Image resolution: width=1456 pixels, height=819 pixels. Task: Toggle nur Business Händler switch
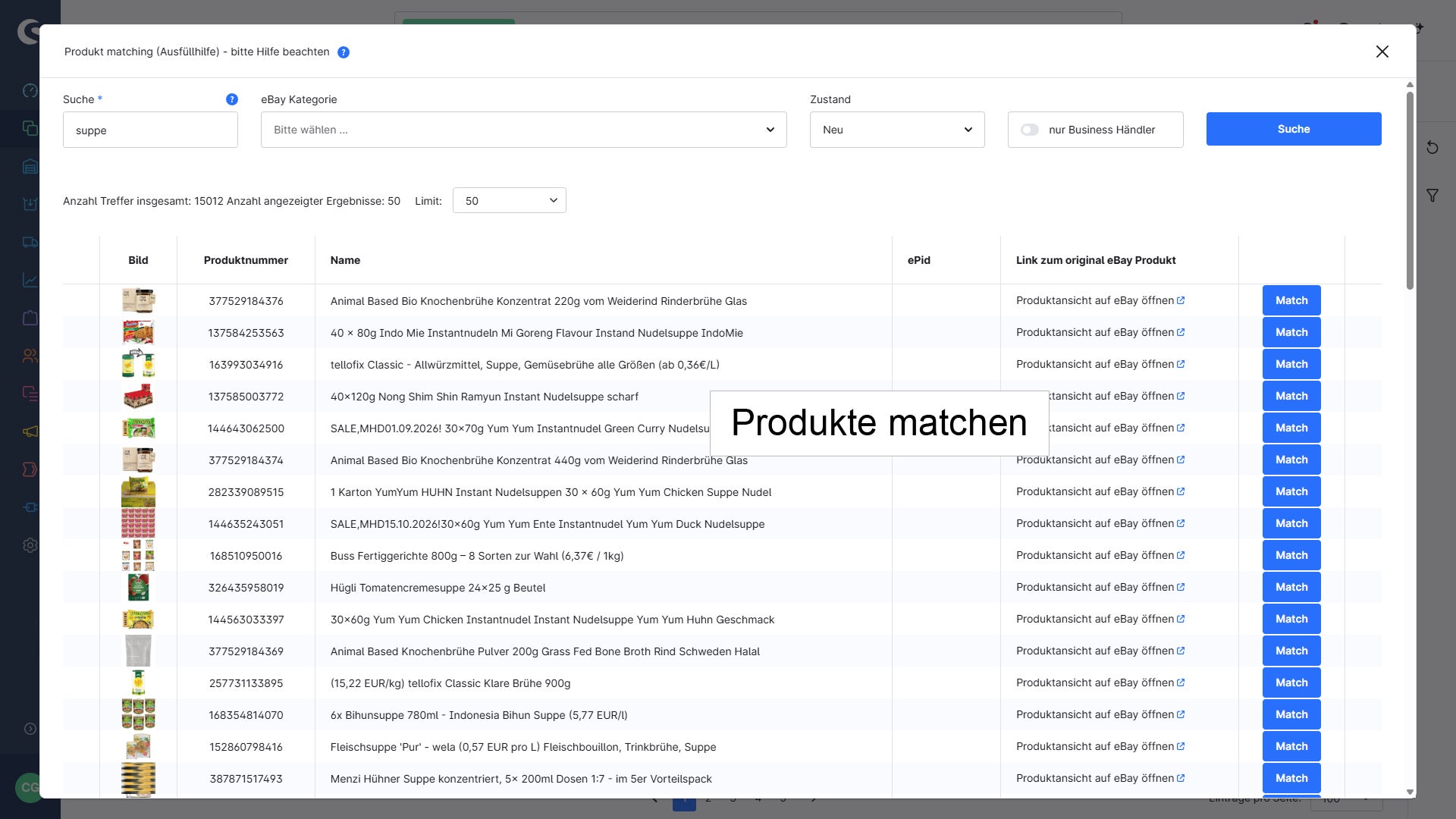click(1030, 130)
